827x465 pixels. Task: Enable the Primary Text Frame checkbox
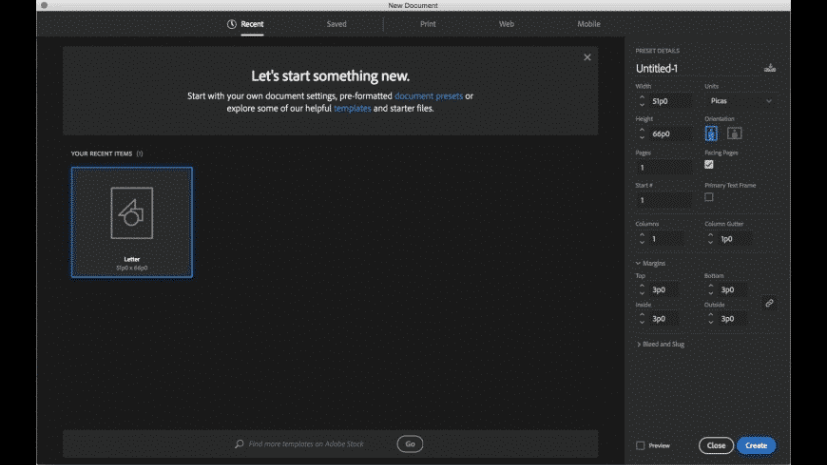click(x=709, y=197)
